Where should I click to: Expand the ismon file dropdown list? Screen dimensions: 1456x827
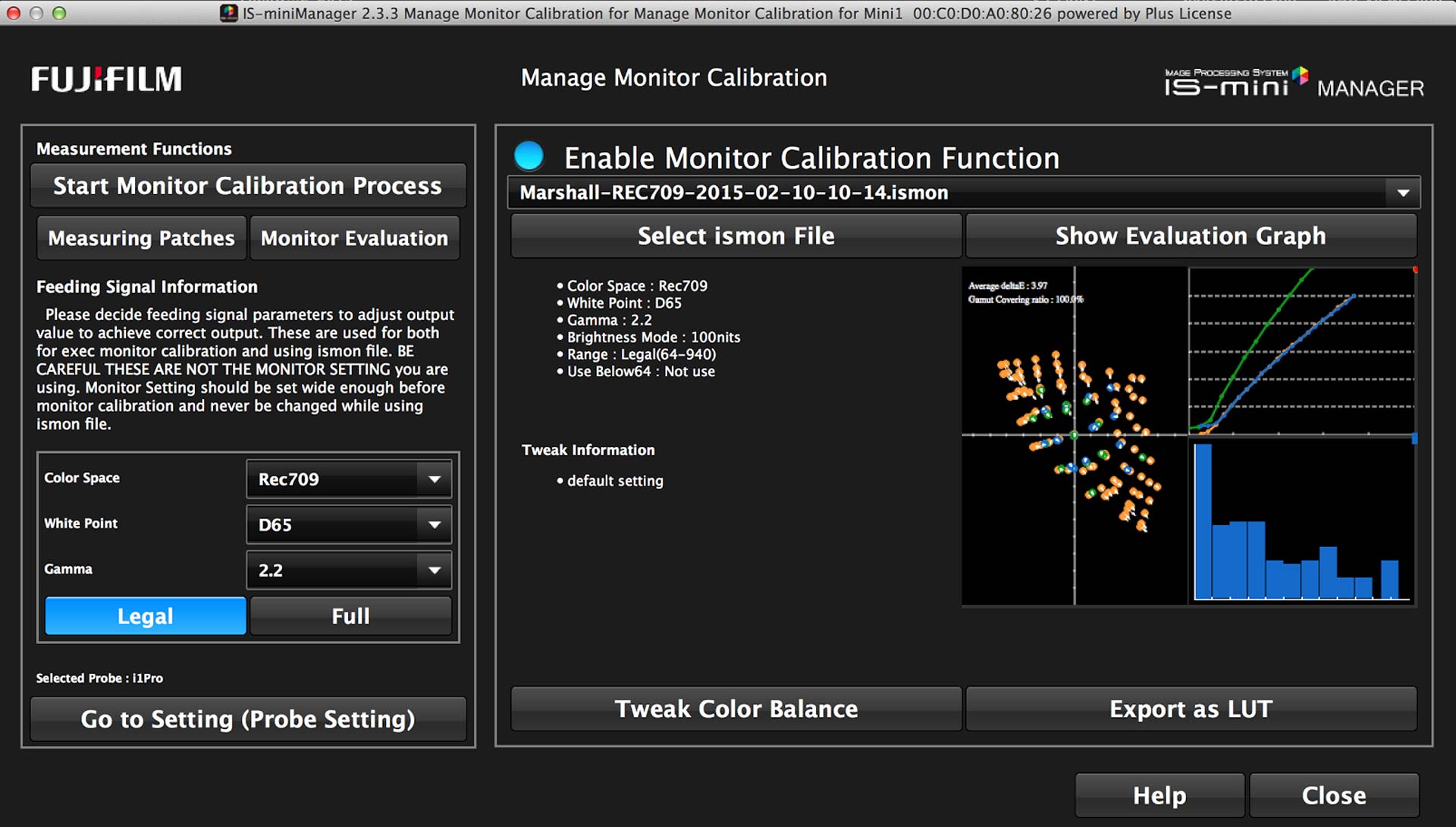[1403, 193]
